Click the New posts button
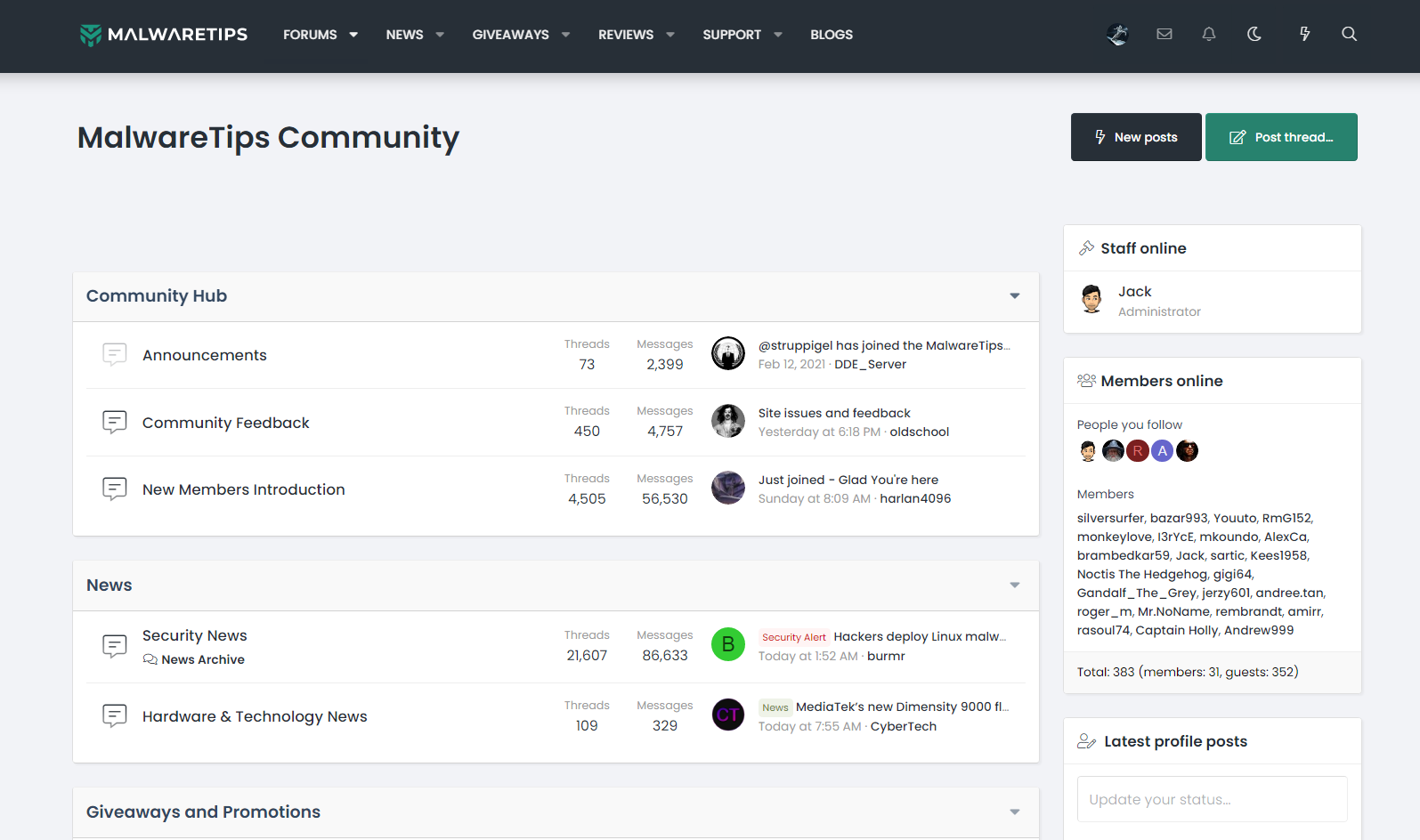Screen dimensions: 1420x840 (1135, 137)
